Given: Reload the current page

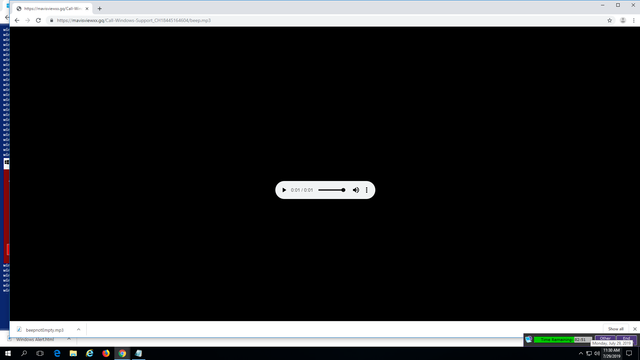Looking at the screenshot, I should click(x=38, y=20).
